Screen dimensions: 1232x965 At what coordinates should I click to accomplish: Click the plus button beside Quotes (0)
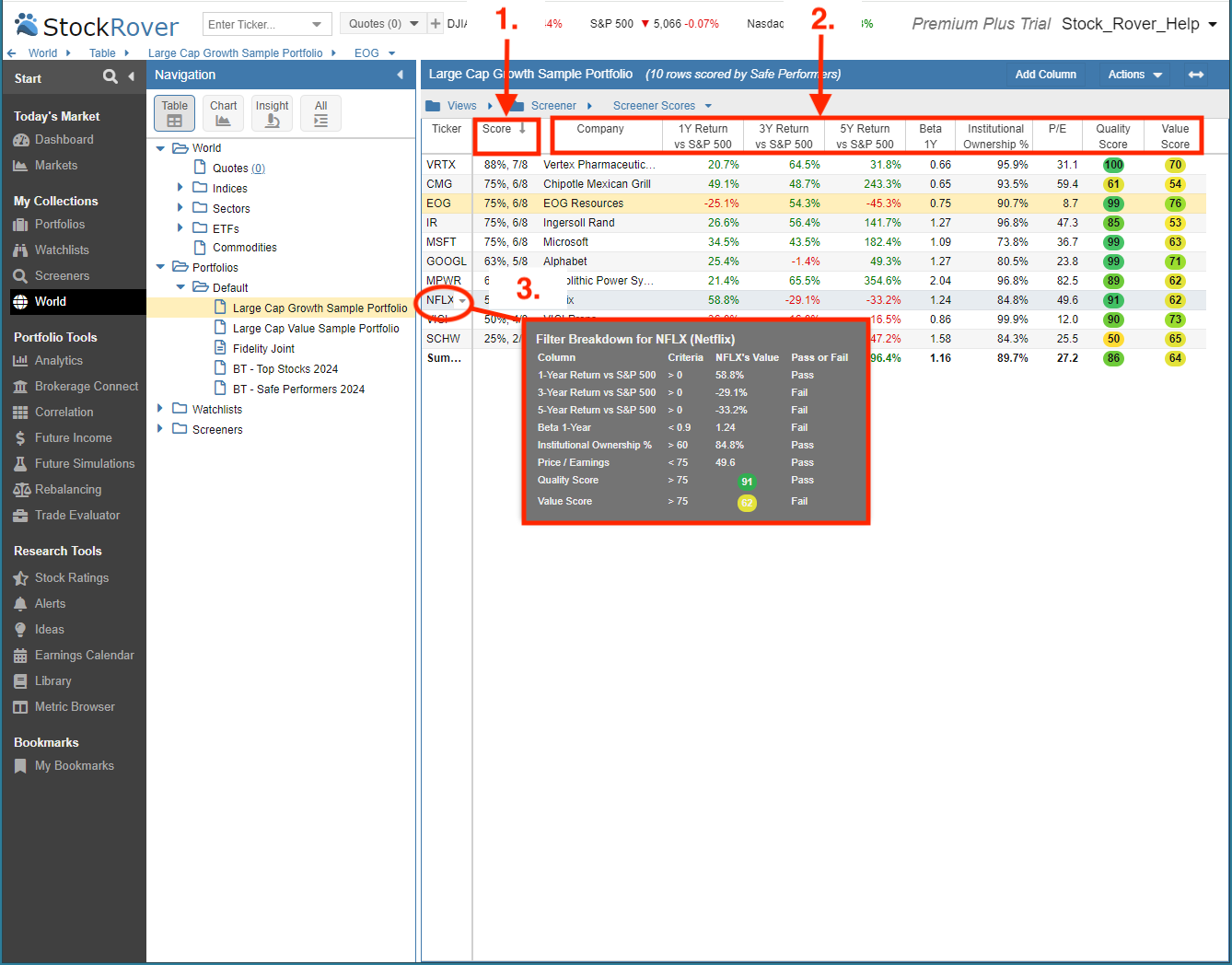coord(436,24)
